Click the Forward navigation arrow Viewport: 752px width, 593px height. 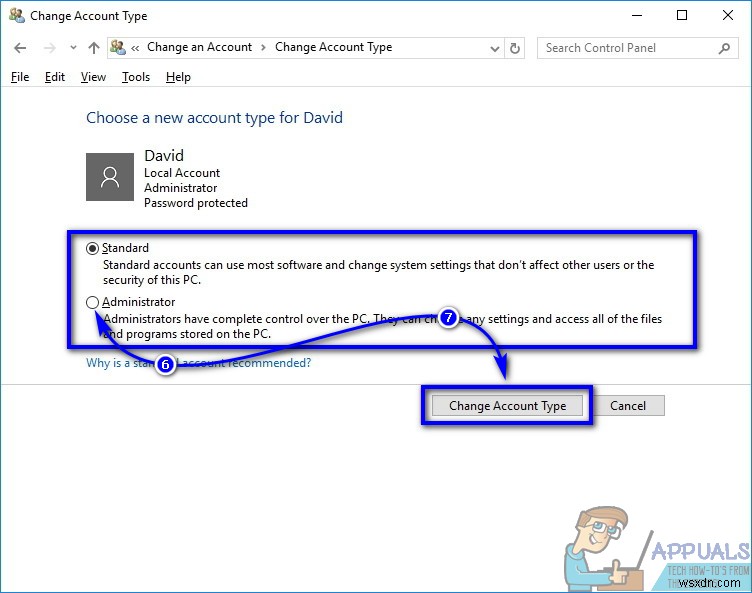coord(49,48)
